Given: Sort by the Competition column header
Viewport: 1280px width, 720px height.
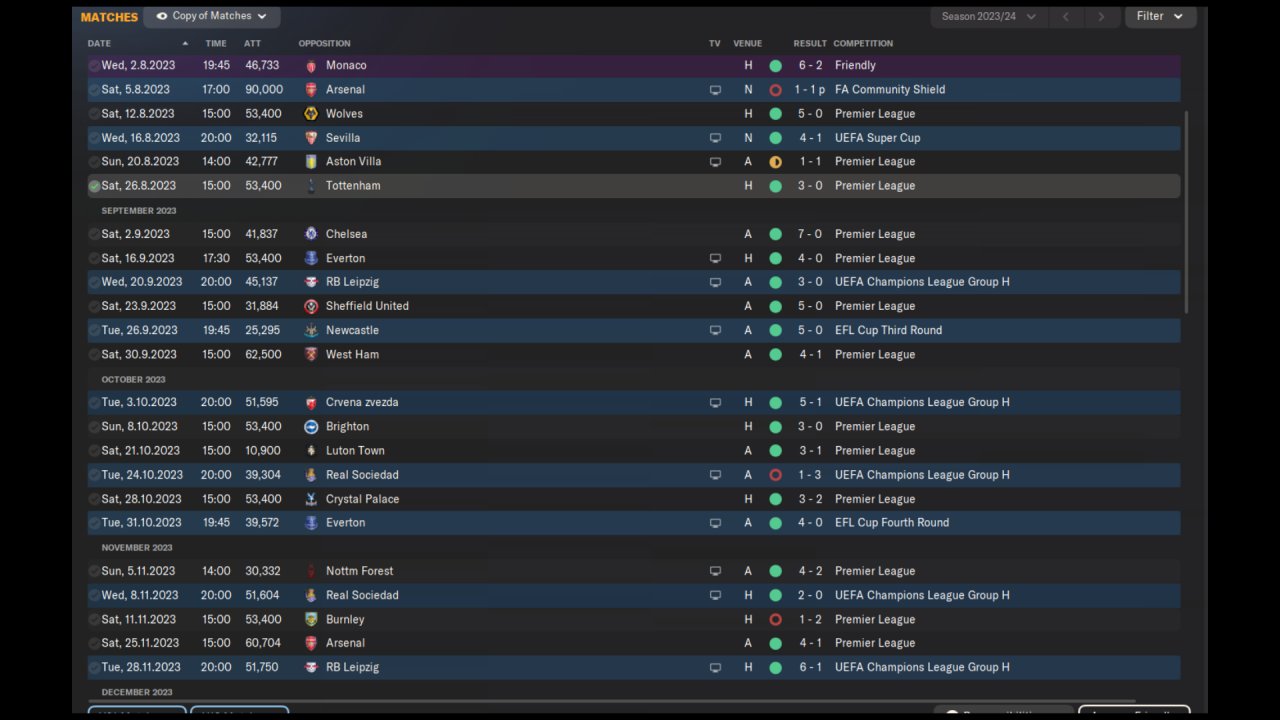Looking at the screenshot, I should coord(863,43).
